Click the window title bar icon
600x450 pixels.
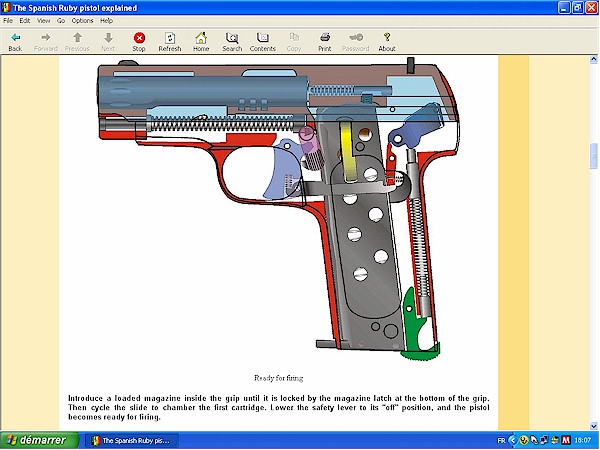coord(6,8)
